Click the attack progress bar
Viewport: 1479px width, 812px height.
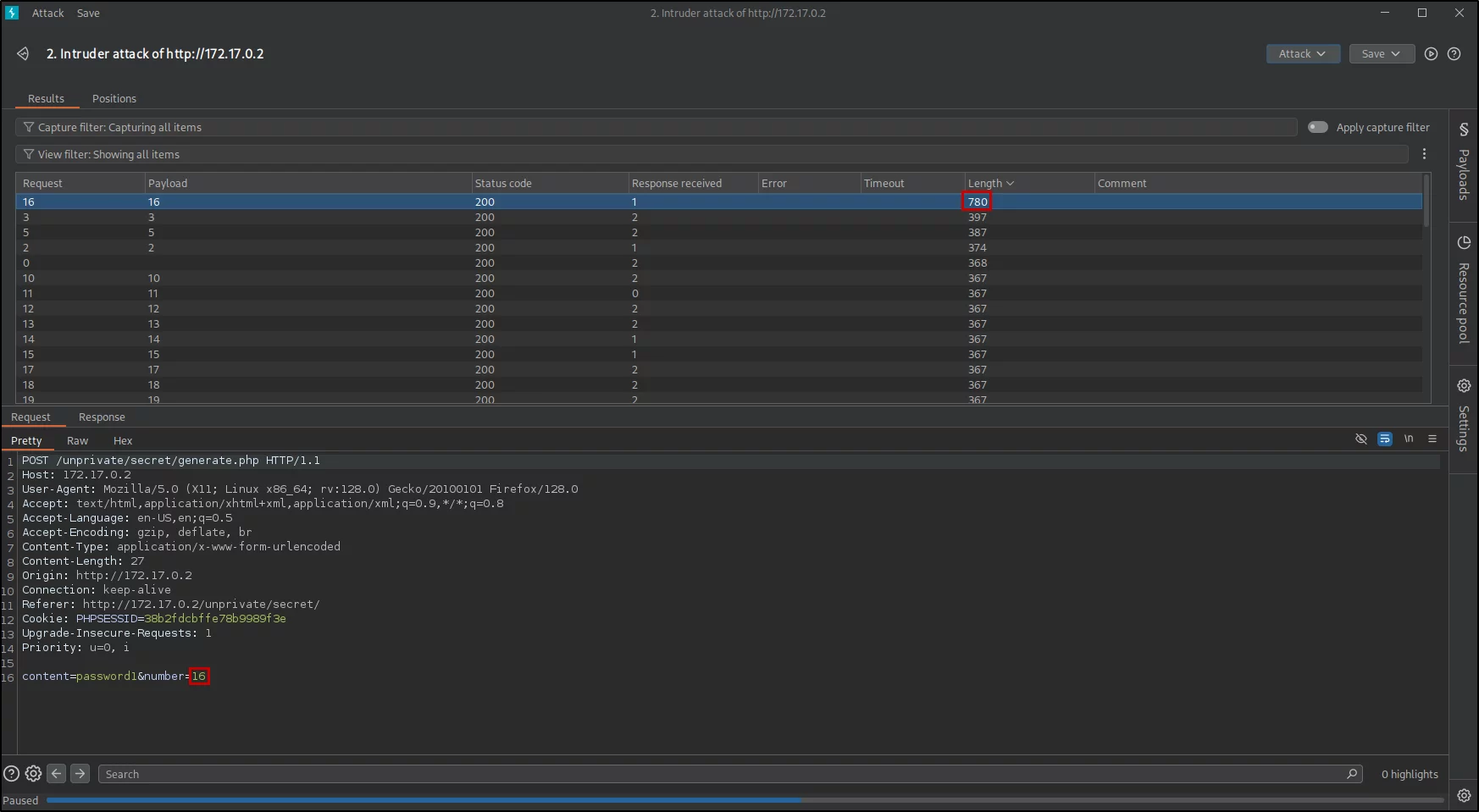745,799
